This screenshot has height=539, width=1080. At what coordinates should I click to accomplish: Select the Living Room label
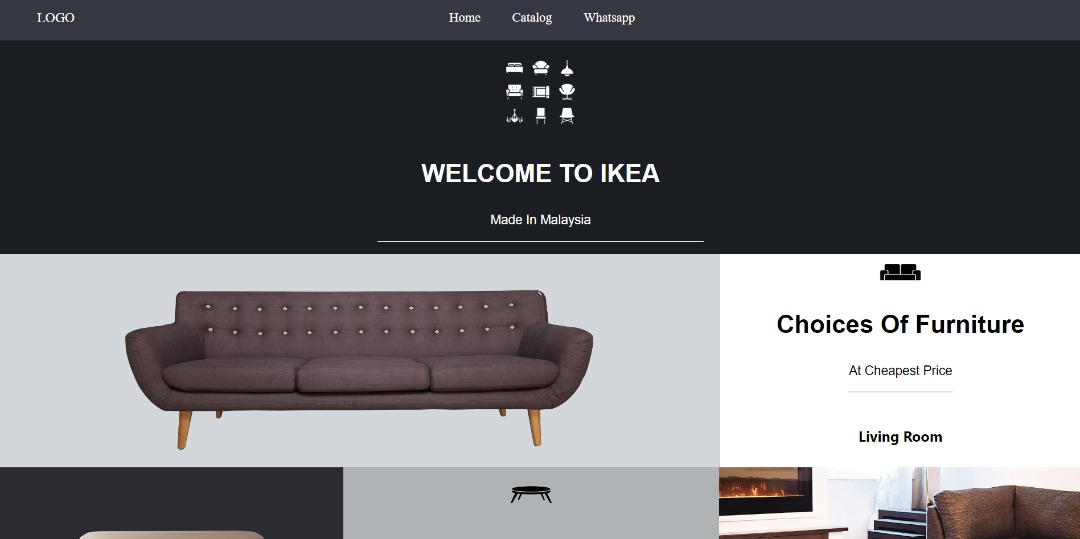pyautogui.click(x=900, y=436)
